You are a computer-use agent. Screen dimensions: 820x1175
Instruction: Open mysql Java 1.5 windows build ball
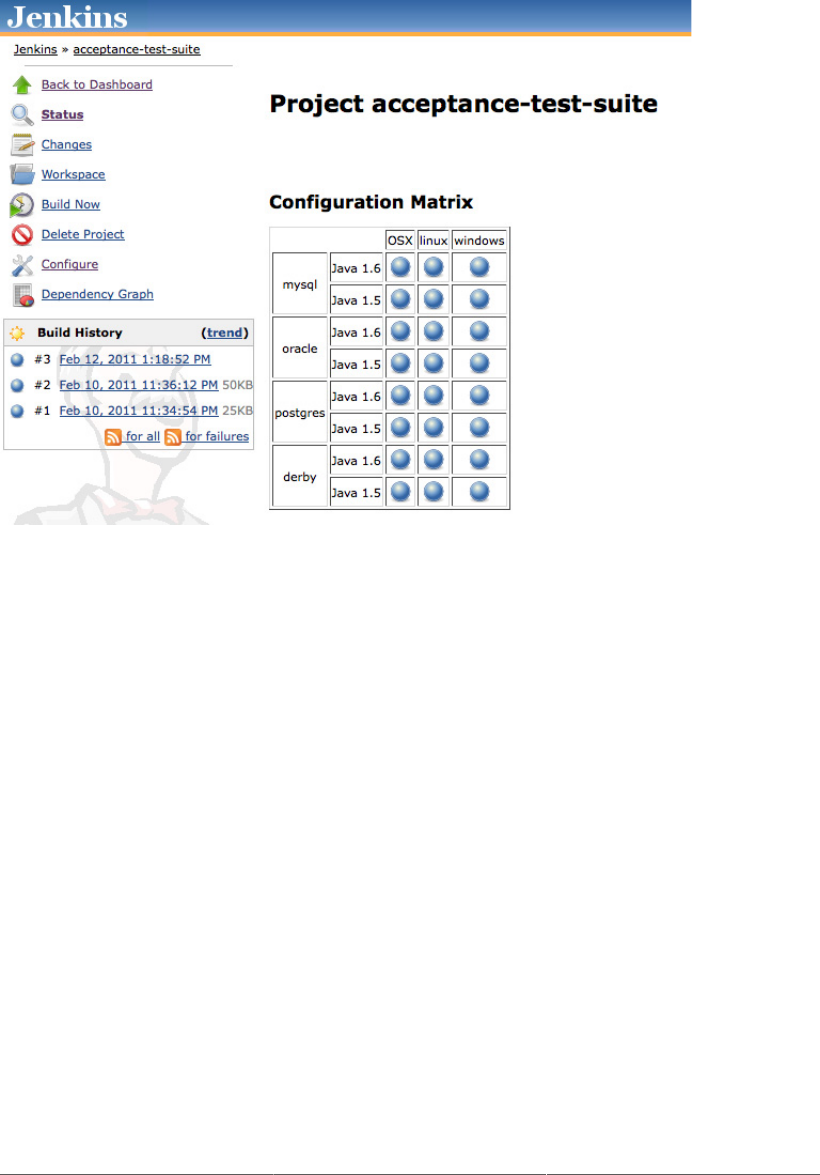tap(479, 299)
